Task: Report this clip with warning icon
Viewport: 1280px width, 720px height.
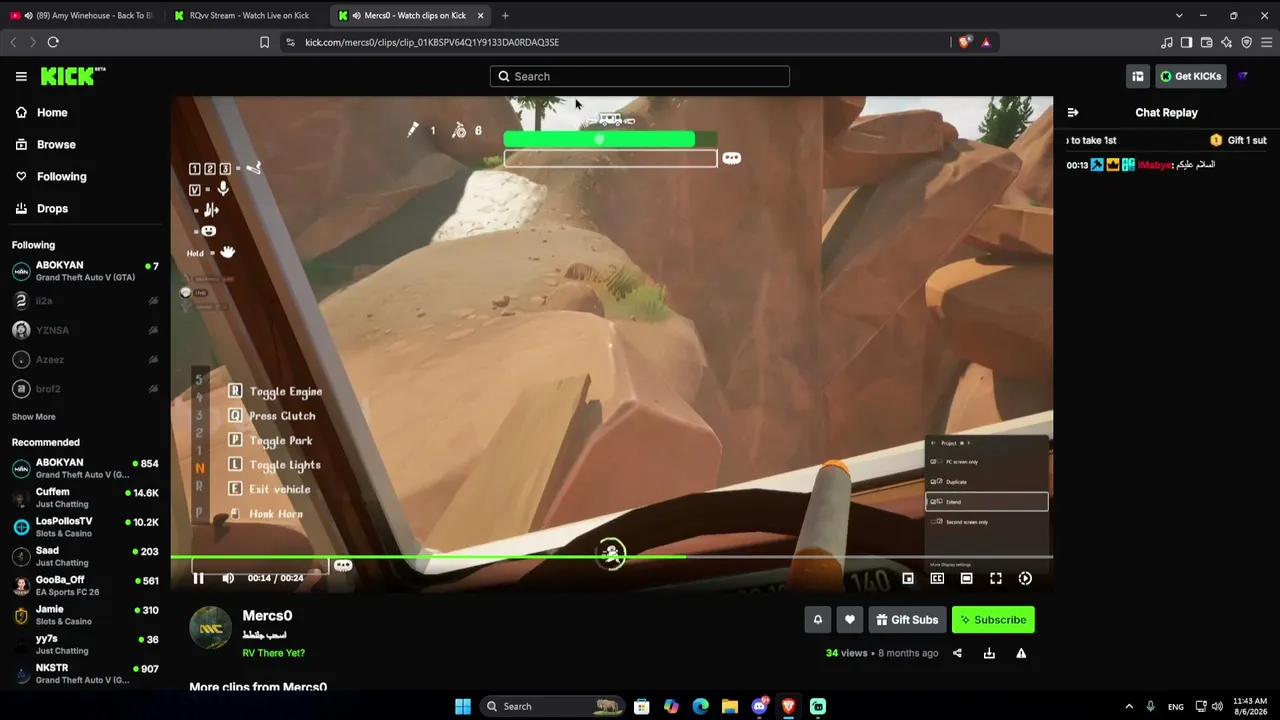Action: click(x=1021, y=653)
